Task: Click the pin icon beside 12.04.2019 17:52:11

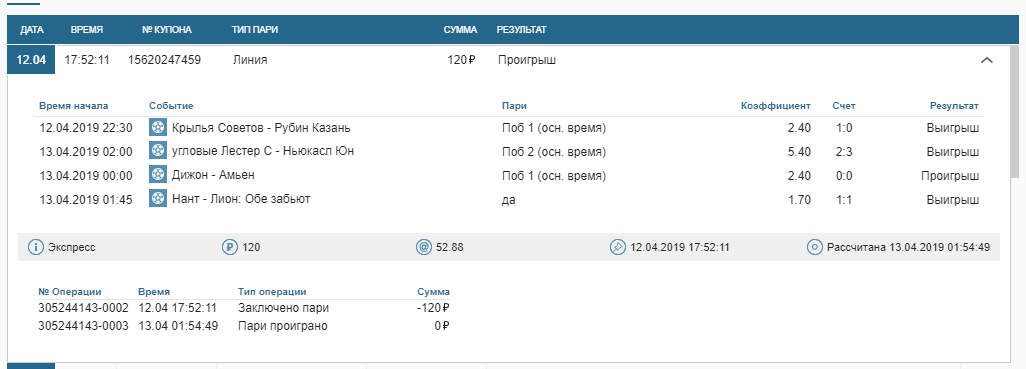Action: click(x=618, y=248)
